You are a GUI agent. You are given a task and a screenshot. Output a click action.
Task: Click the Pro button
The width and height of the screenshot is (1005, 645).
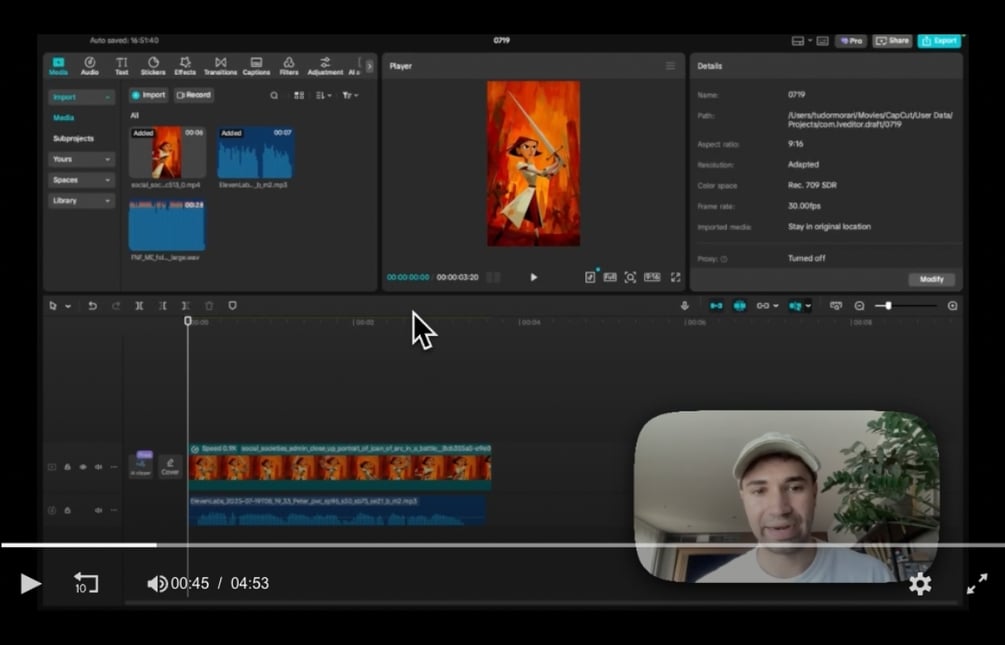tap(851, 41)
